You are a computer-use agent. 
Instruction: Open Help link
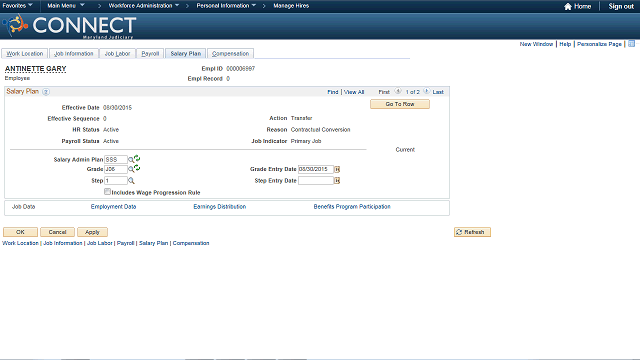[x=565, y=44]
